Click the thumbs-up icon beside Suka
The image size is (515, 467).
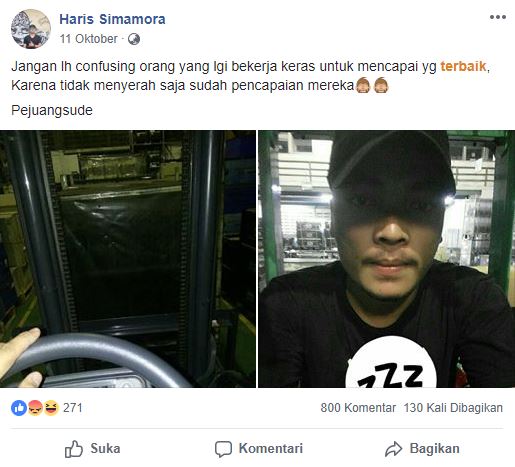(x=74, y=449)
